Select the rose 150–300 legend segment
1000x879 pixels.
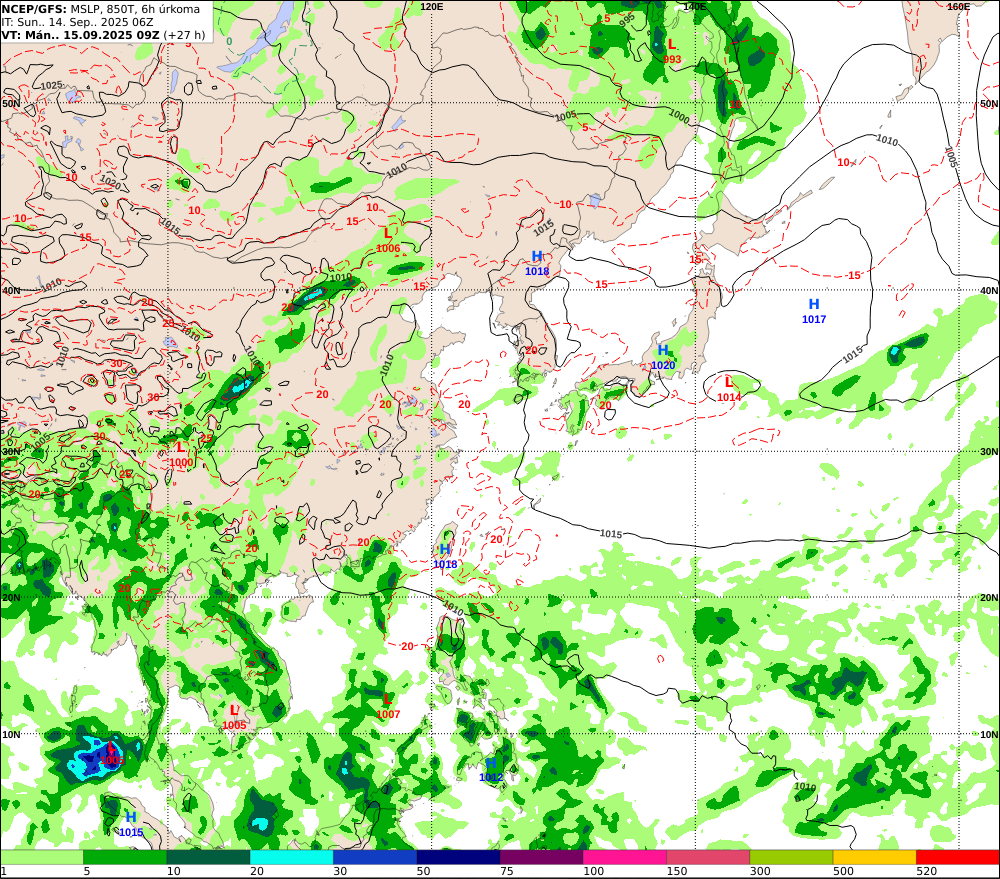[x=708, y=857]
